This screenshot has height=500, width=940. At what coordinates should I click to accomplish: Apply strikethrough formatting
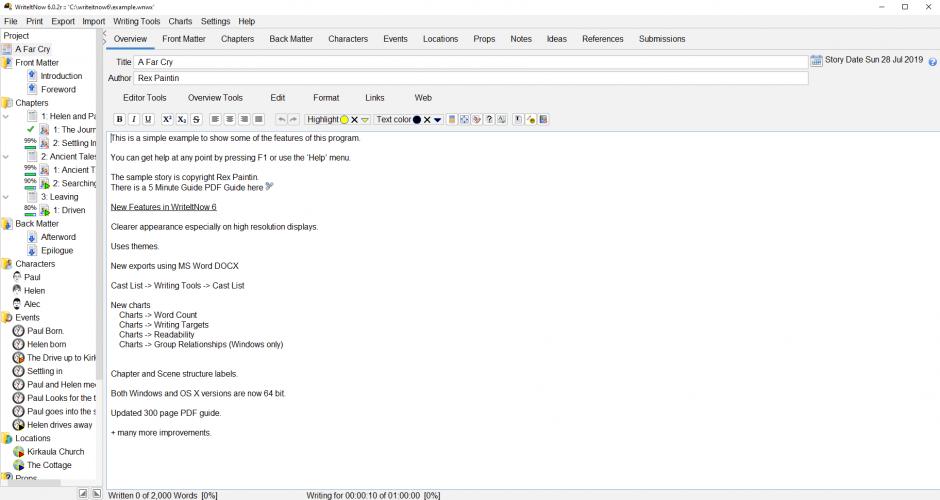tap(196, 119)
